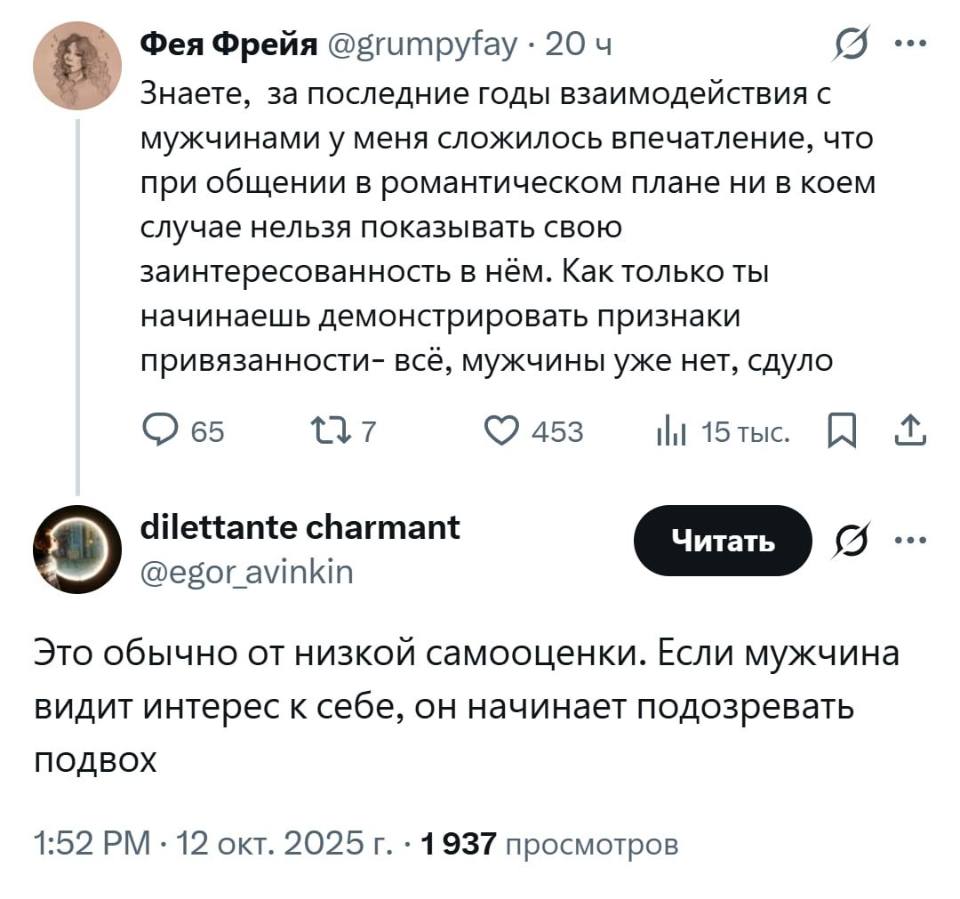960x899 pixels.
Task: Open the tweet timestamp 20 ч
Action: (x=577, y=44)
